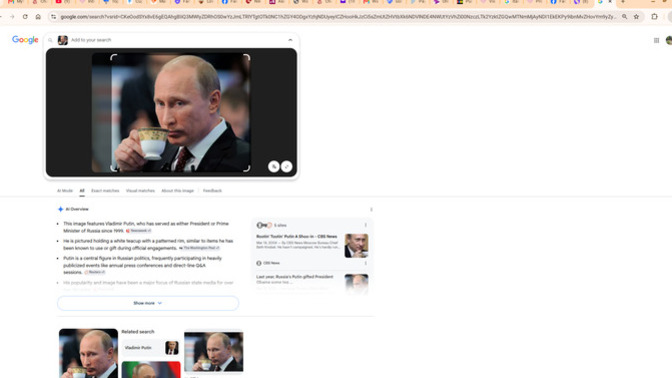Click the small image thumbnail in search box
672x378 pixels.
63,40
